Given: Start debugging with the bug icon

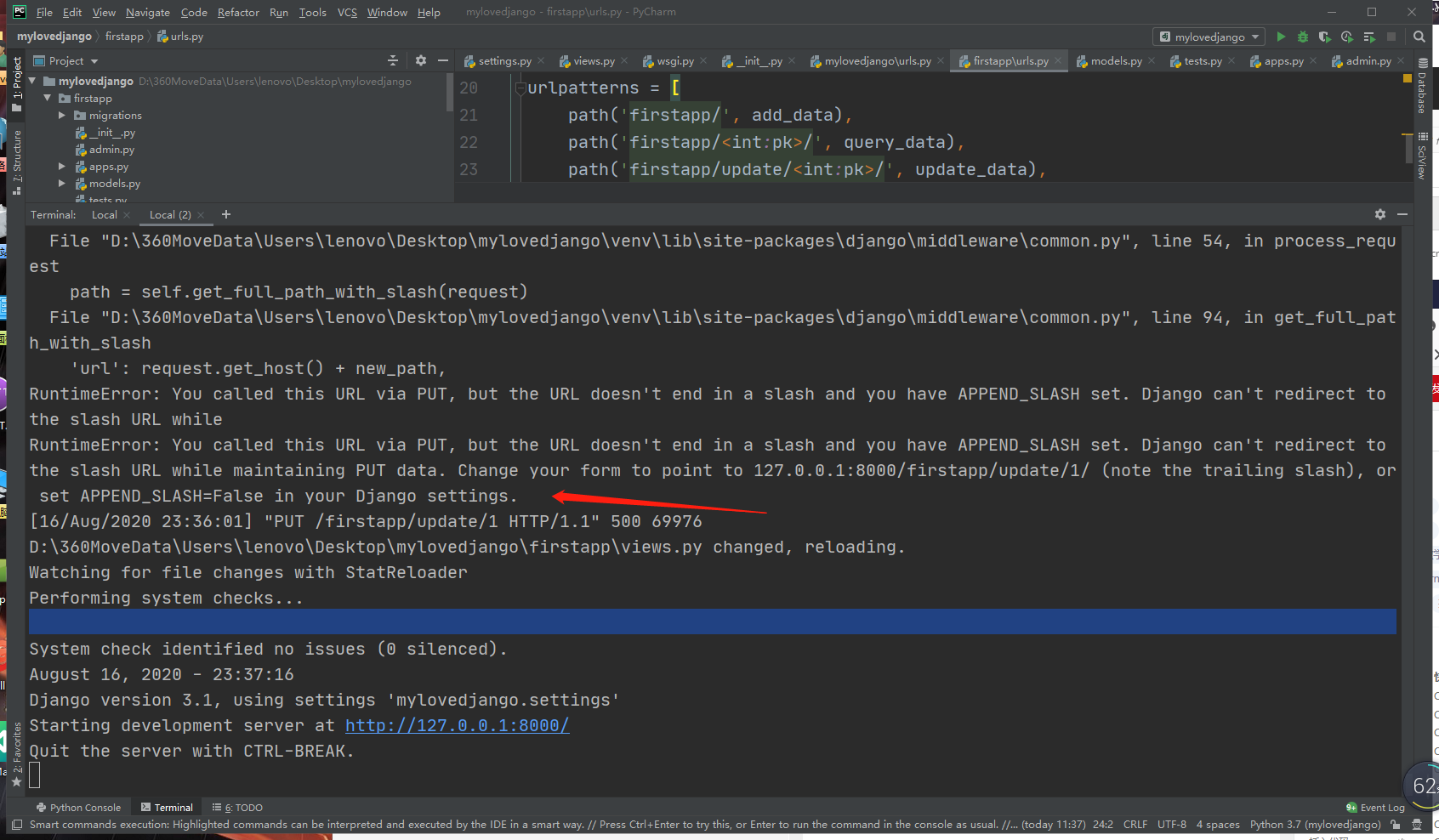Looking at the screenshot, I should click(x=1302, y=37).
